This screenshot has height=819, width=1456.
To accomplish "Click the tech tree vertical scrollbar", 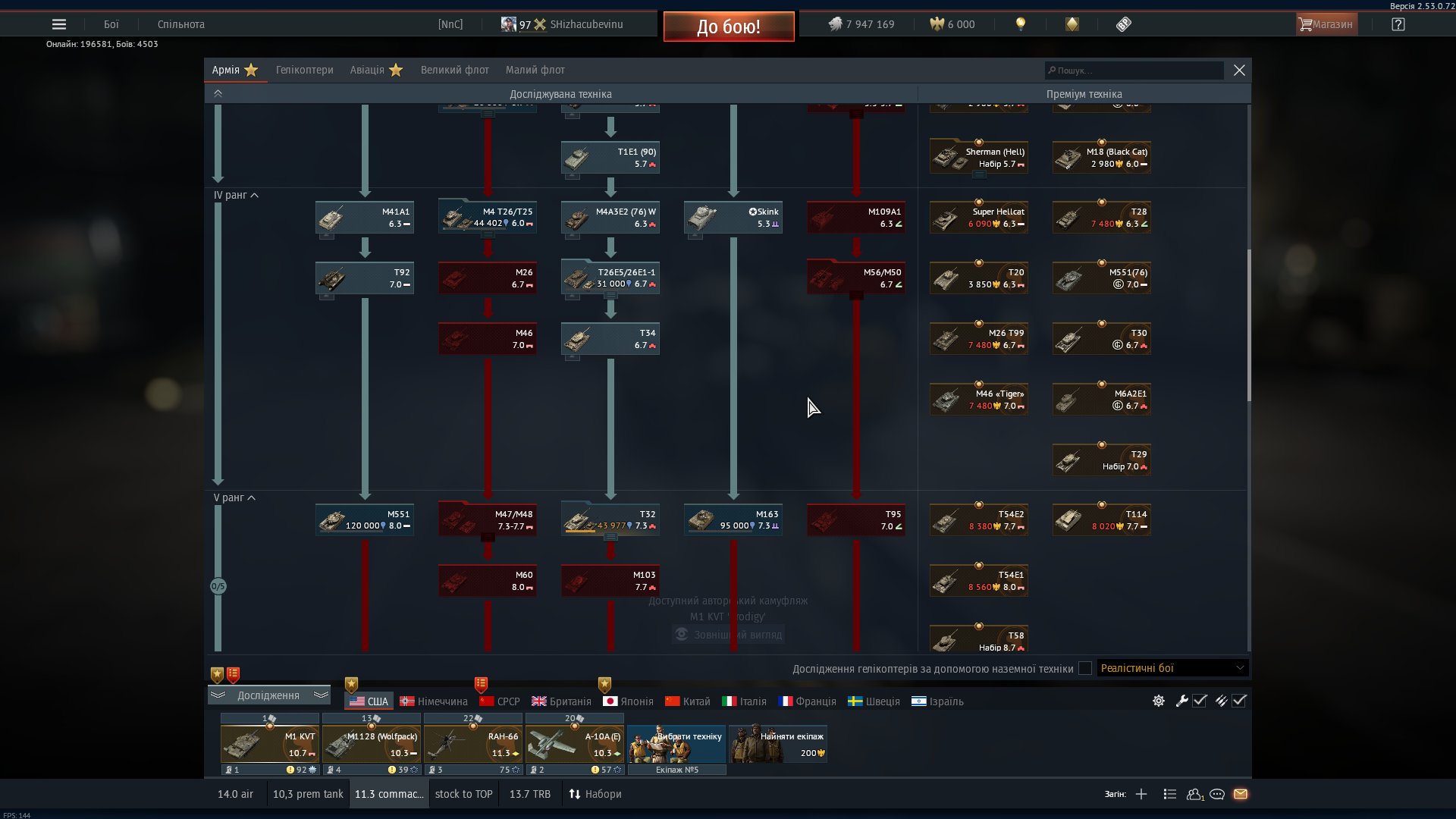I will tap(1248, 326).
